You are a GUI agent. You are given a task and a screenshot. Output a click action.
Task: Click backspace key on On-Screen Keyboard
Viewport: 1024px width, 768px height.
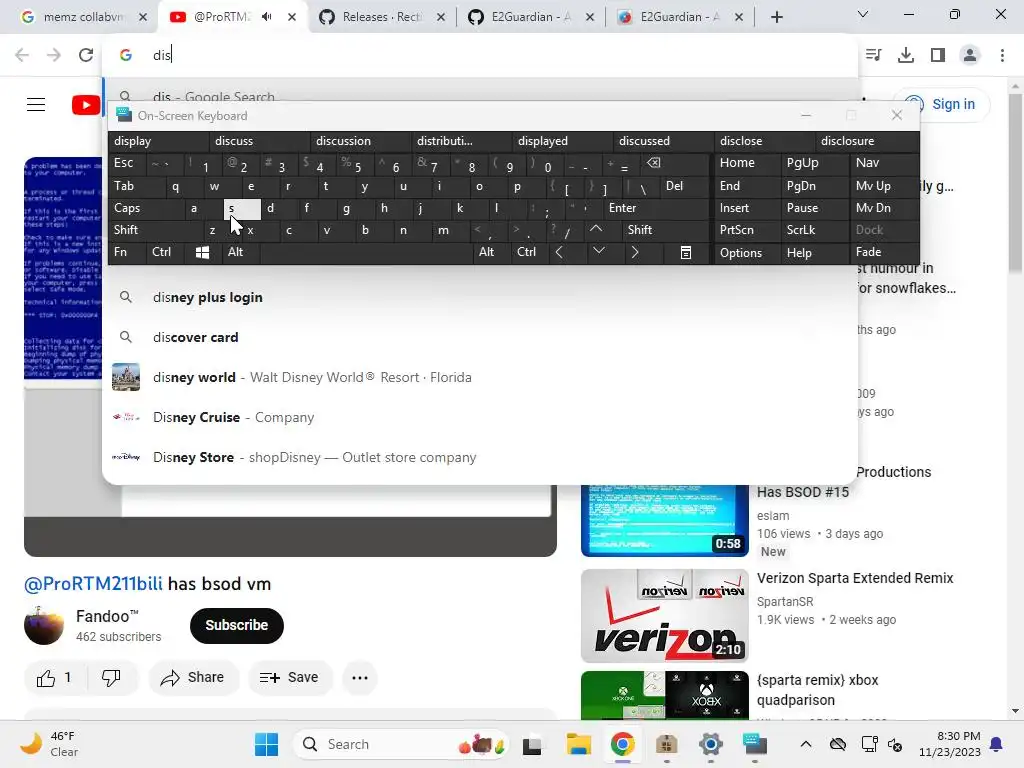pyautogui.click(x=654, y=163)
